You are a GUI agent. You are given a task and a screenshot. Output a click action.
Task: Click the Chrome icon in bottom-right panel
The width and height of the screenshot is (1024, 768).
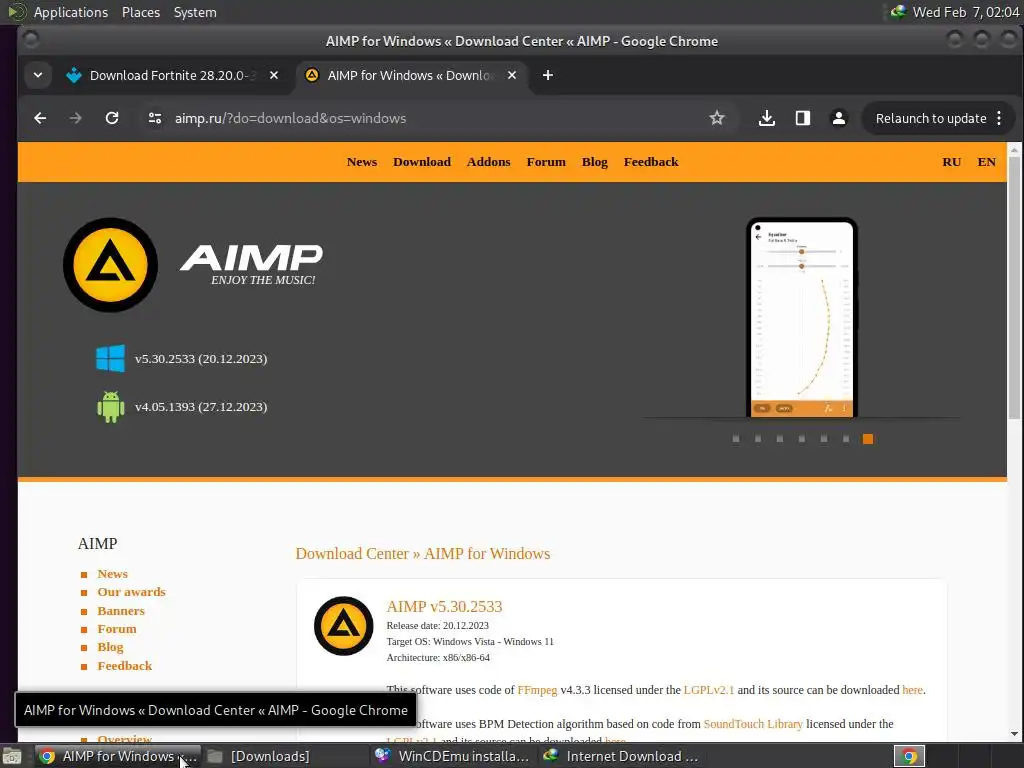(x=909, y=756)
